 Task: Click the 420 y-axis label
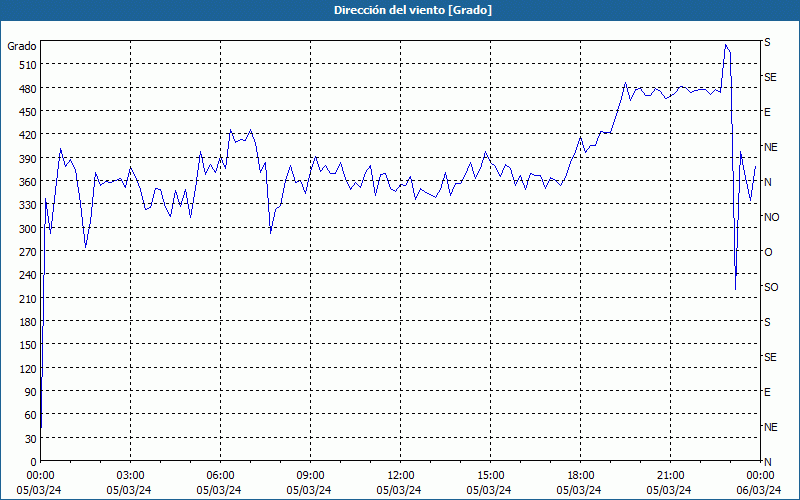[28, 135]
